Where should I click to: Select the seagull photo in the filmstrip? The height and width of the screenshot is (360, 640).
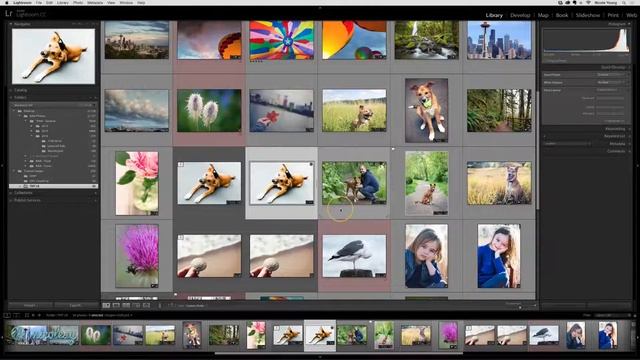544,335
